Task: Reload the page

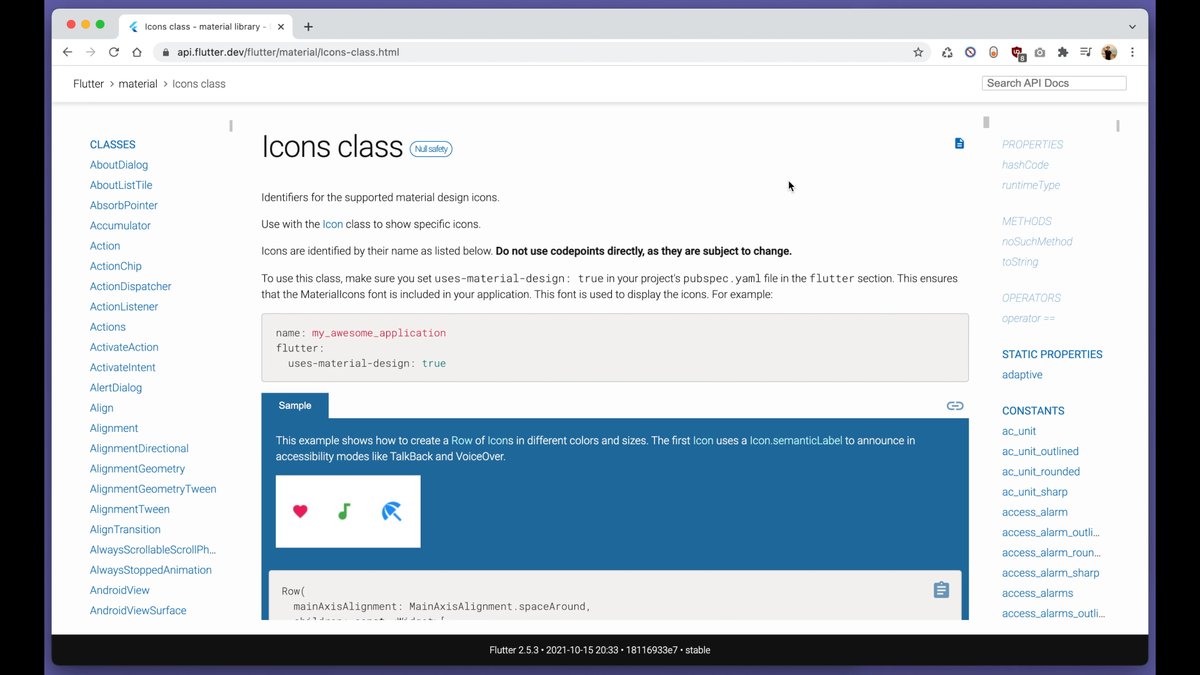Action: click(x=114, y=52)
